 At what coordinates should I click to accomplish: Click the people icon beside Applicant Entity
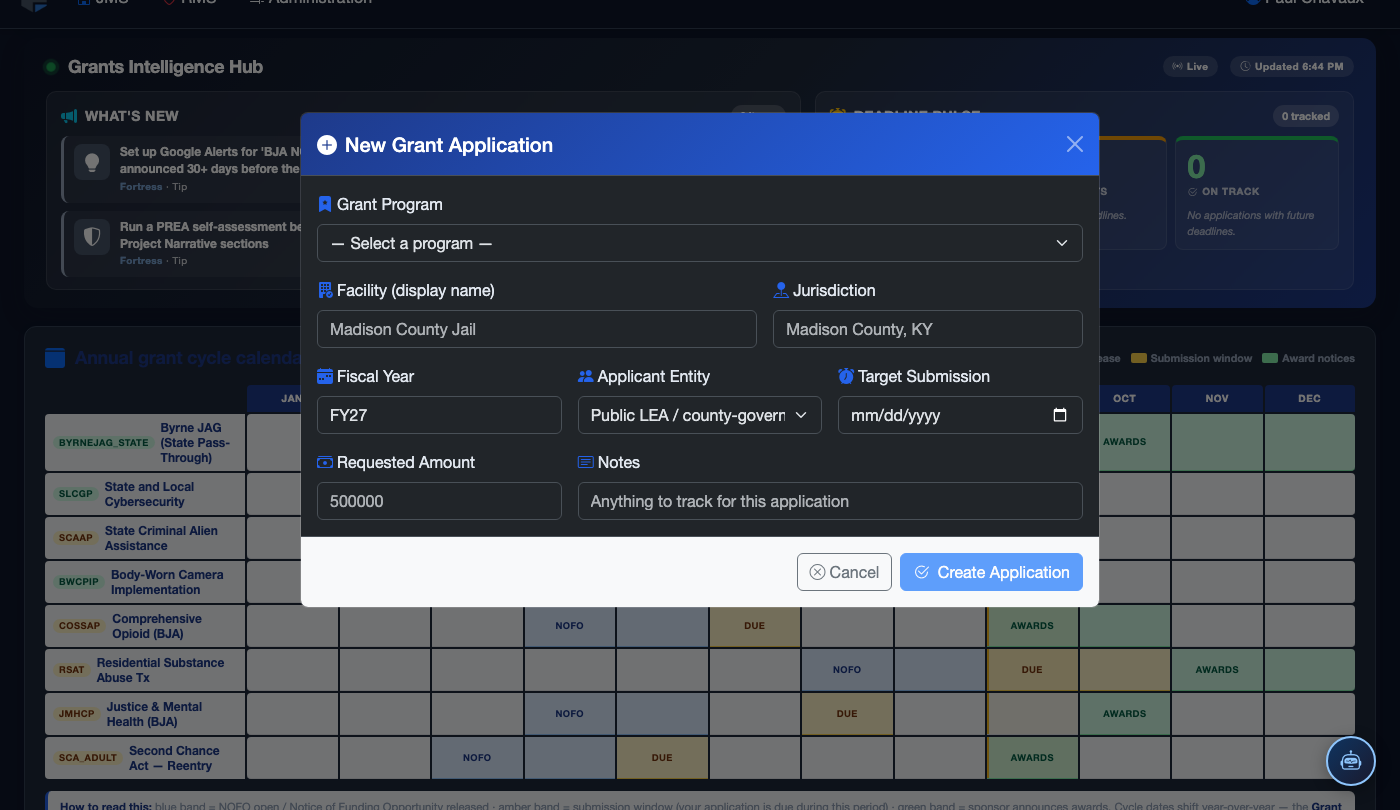pos(586,376)
